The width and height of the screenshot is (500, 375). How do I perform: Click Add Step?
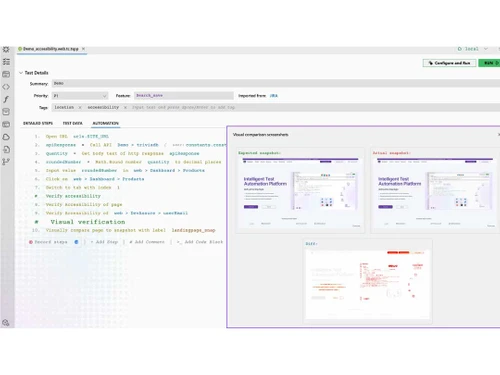(104, 242)
